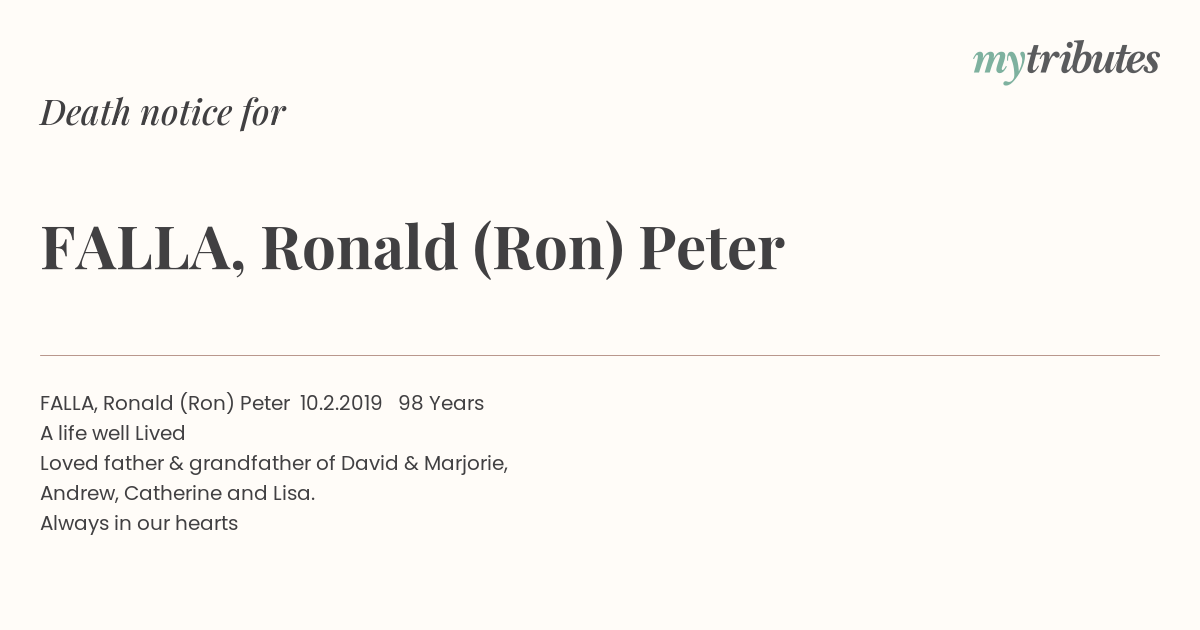Click the dark "tributes" part of the logo
The height and width of the screenshot is (630, 1200).
[1093, 60]
